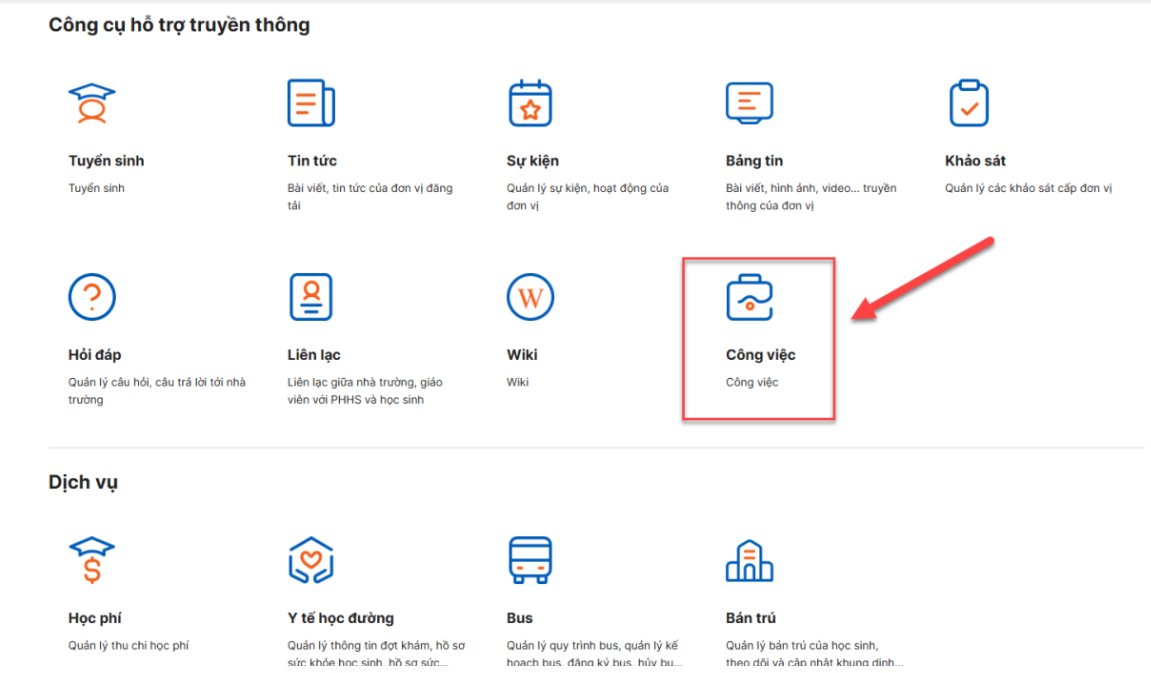Open the Tin tức news icon
The image size is (1151, 673).
310,103
